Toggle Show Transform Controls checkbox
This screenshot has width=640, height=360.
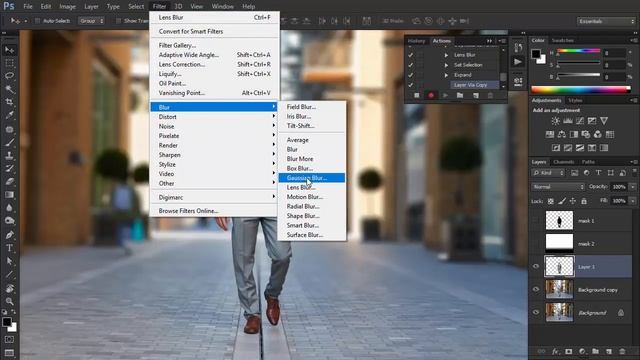click(118, 21)
